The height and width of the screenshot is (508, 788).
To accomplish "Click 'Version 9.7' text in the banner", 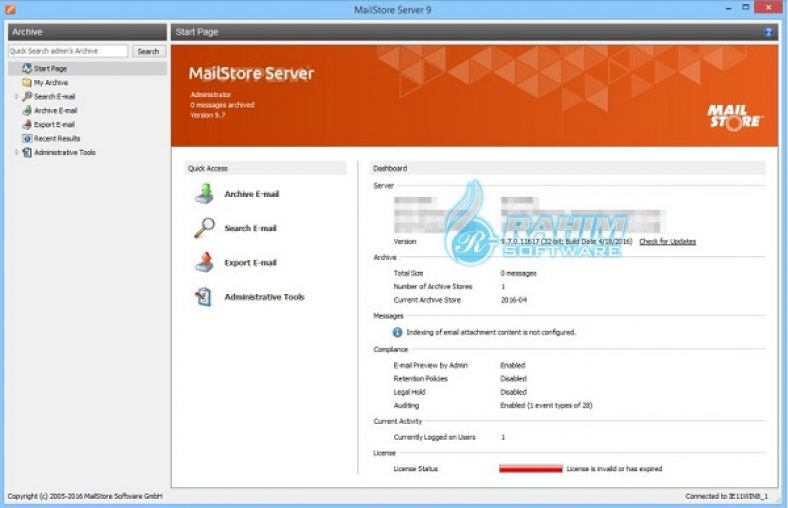I will [x=208, y=115].
